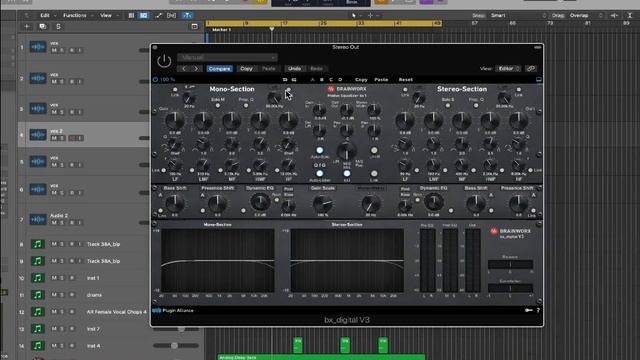Select settings bank D in plugin toolbar
This screenshot has width=640, height=360.
coord(340,80)
